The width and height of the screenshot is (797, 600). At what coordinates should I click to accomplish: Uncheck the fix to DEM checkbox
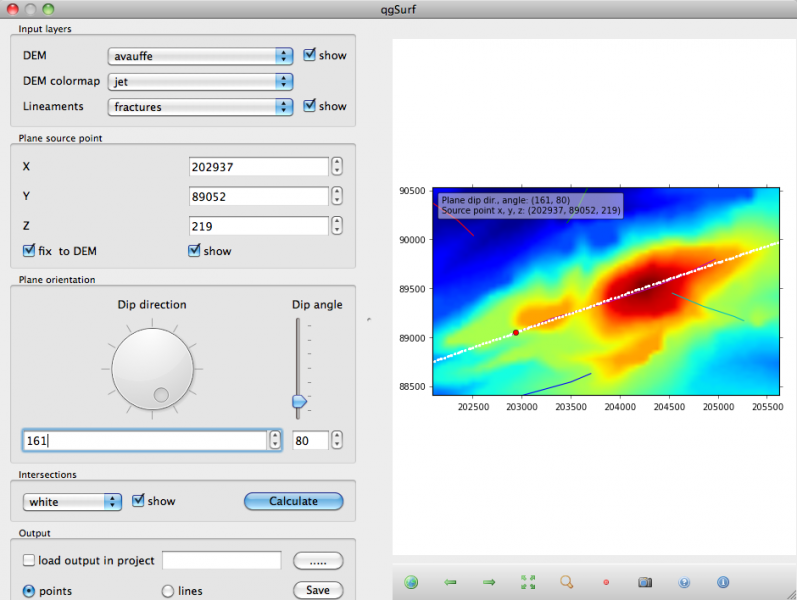[x=29, y=250]
